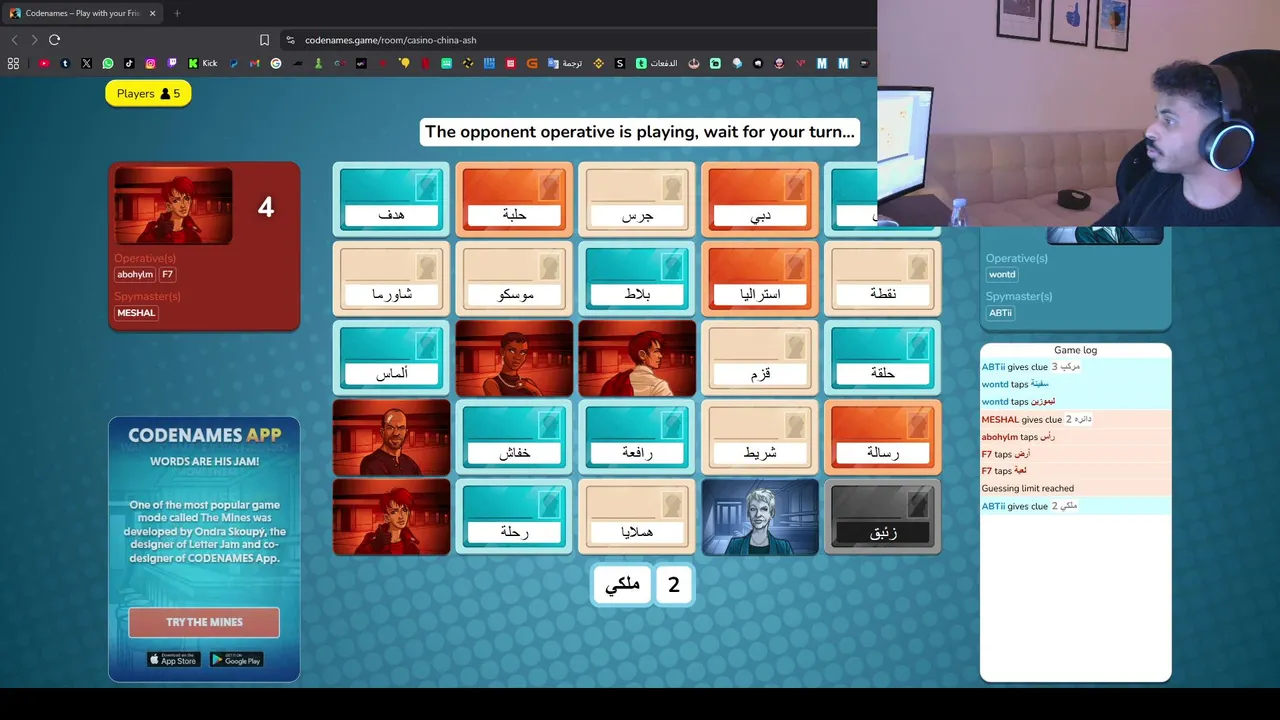This screenshot has width=1280, height=720.
Task: Open the ترجمة translate bookmark
Action: (564, 63)
